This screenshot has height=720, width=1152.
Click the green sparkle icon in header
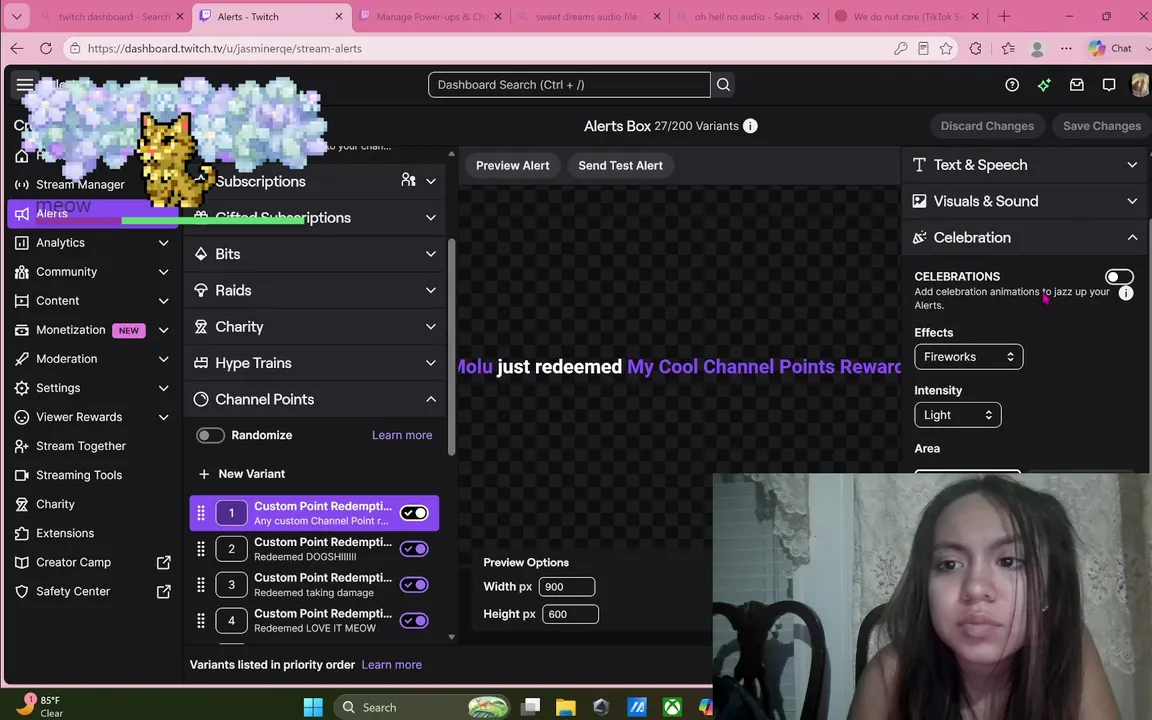(1044, 84)
